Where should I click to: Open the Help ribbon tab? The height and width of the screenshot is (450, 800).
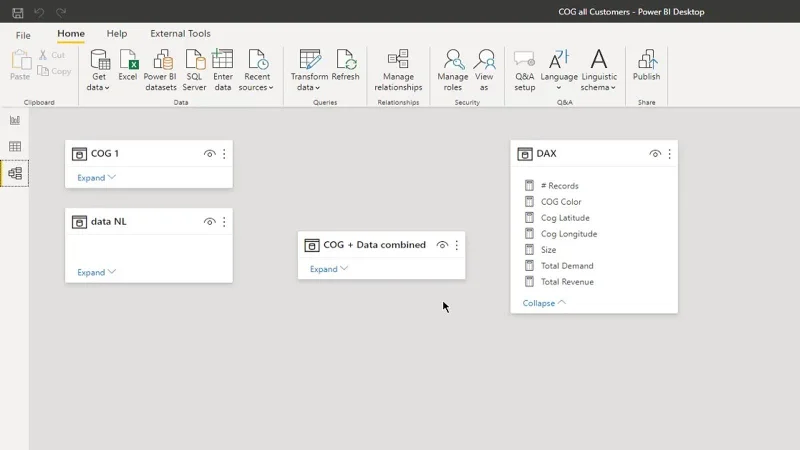coord(117,34)
